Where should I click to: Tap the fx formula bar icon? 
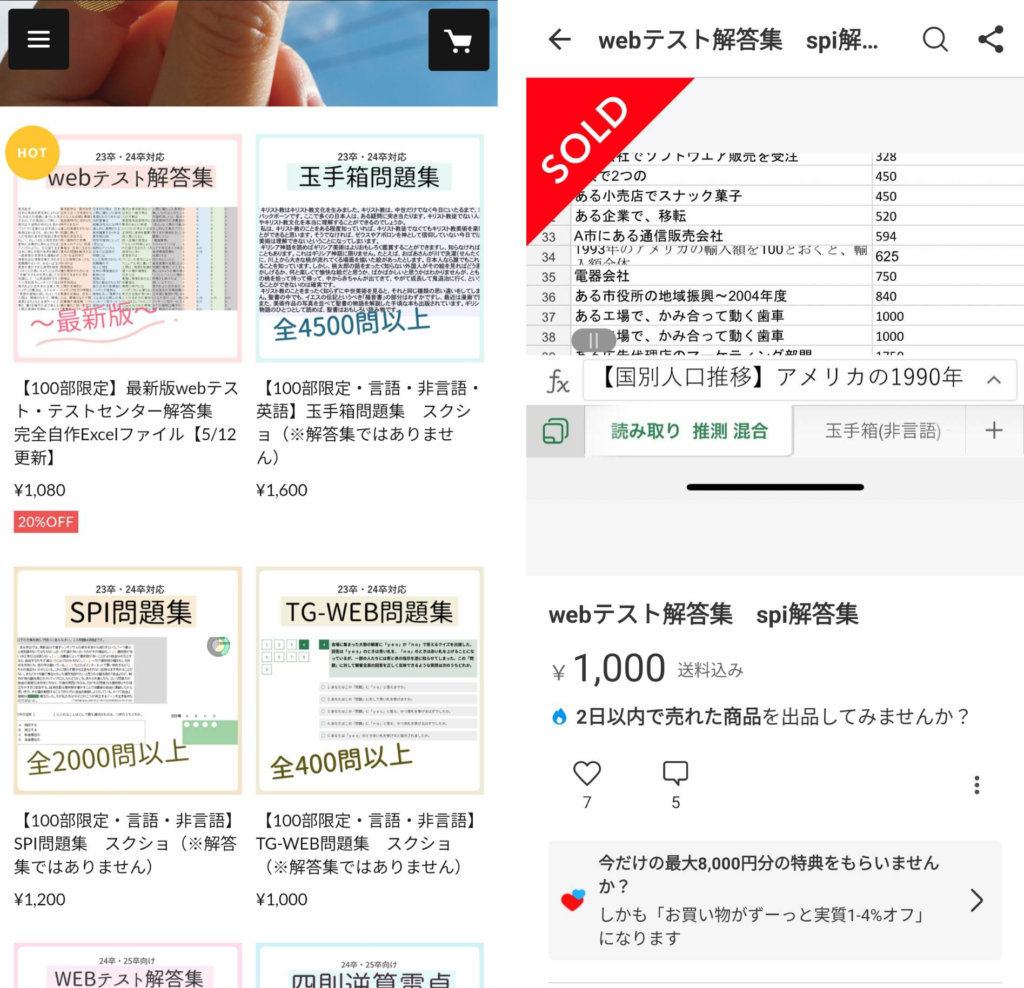559,380
